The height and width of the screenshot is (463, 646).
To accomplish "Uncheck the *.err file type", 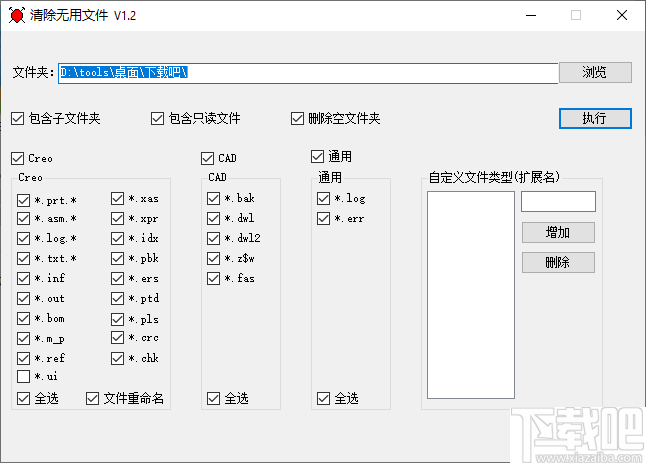I will [x=323, y=218].
